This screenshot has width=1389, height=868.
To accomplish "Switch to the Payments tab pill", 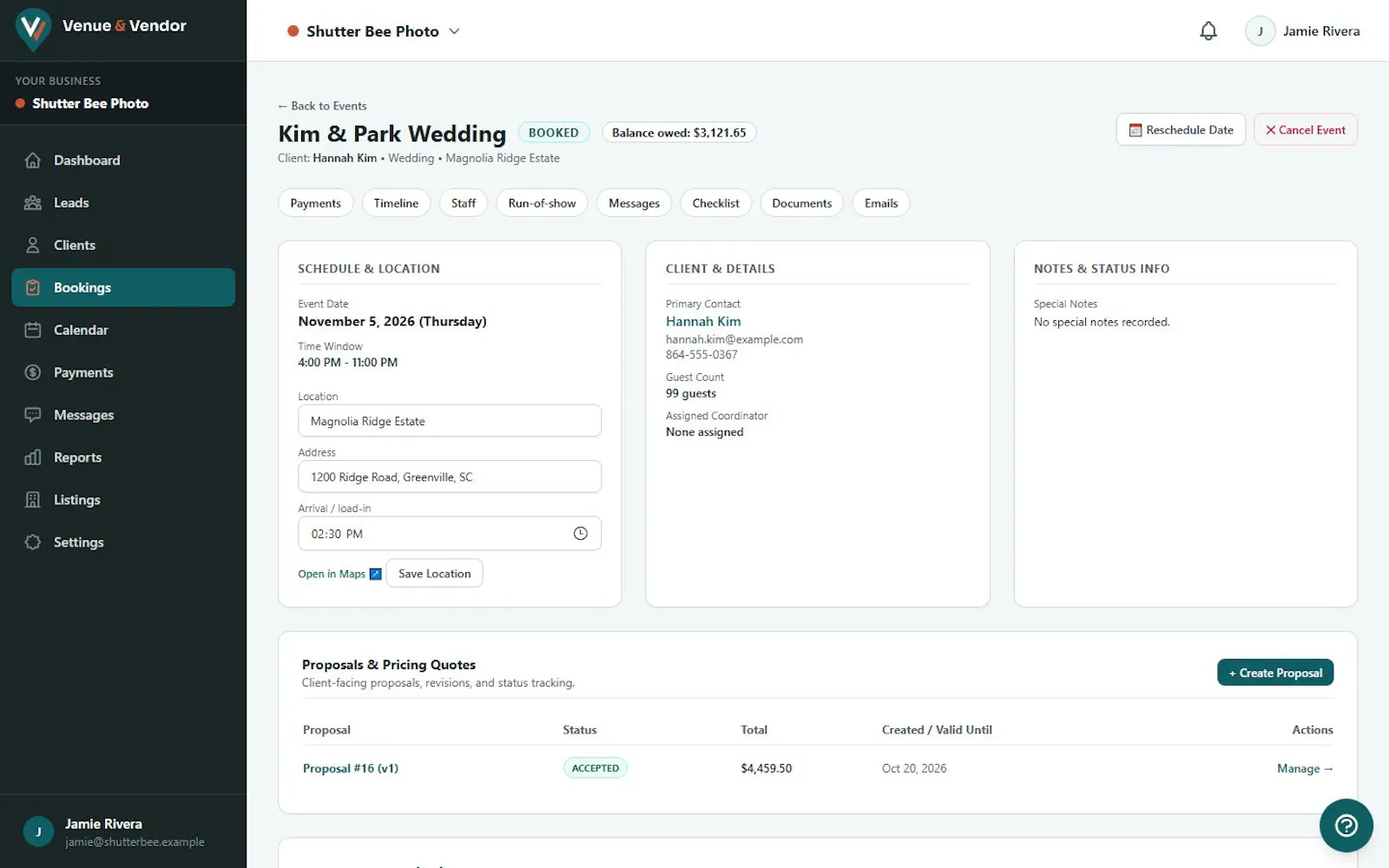I will 315,203.
